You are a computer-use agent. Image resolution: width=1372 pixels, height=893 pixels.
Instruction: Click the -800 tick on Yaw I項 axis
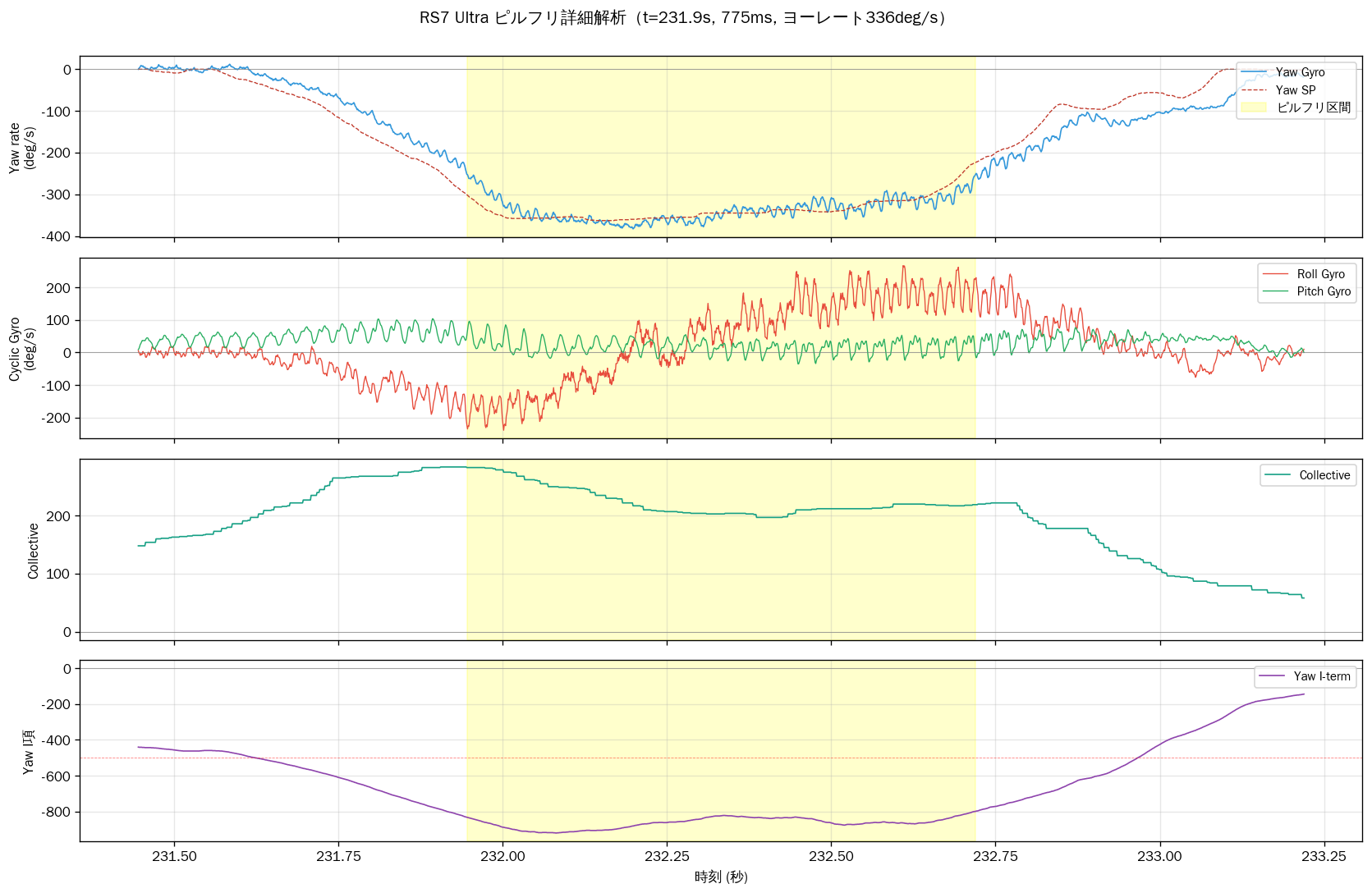tap(57, 813)
